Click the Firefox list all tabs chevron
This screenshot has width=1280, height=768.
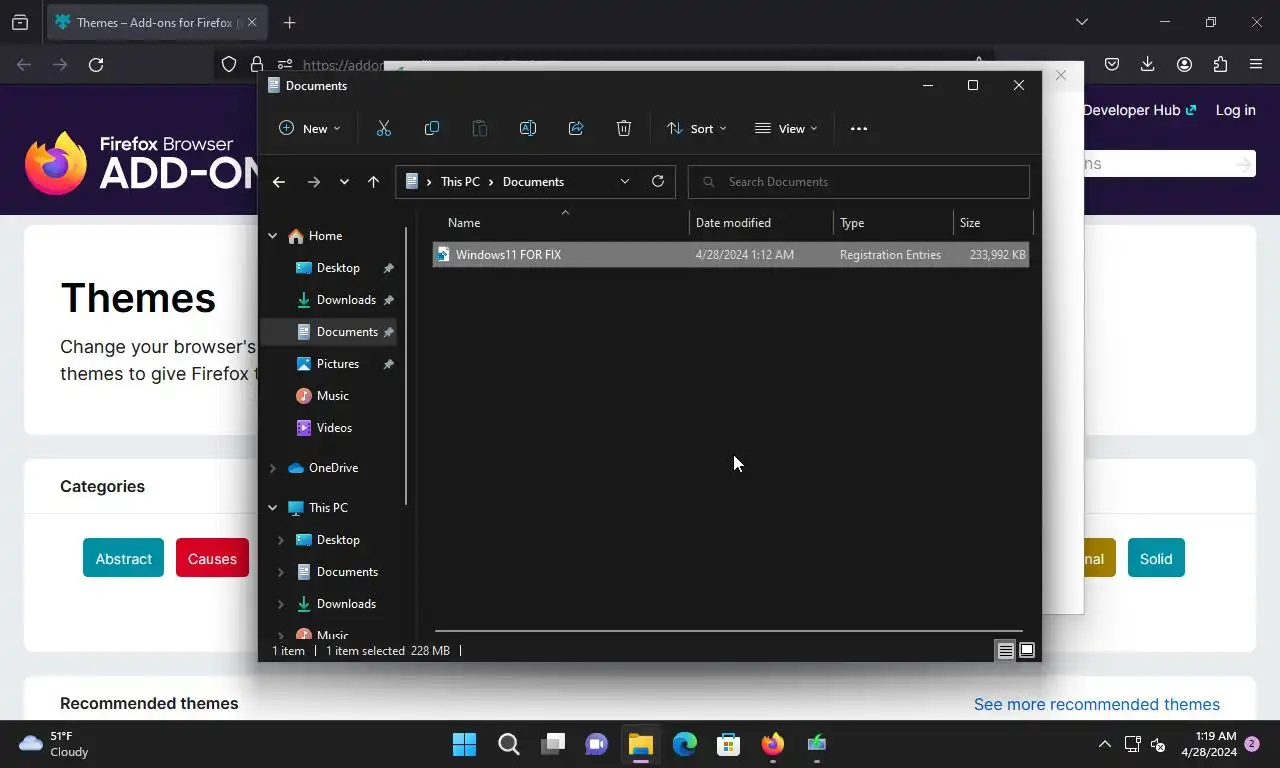coord(1082,22)
